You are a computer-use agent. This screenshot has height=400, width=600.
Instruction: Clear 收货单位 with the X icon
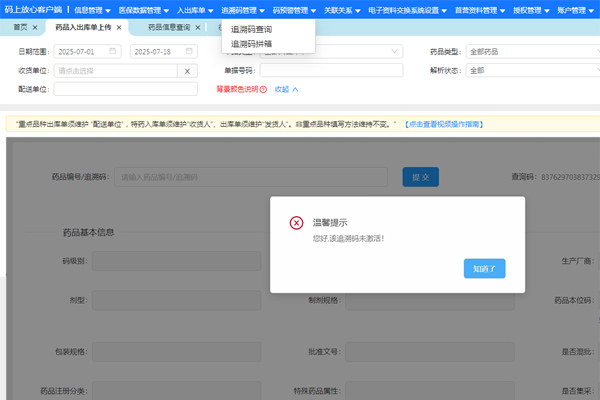188,71
